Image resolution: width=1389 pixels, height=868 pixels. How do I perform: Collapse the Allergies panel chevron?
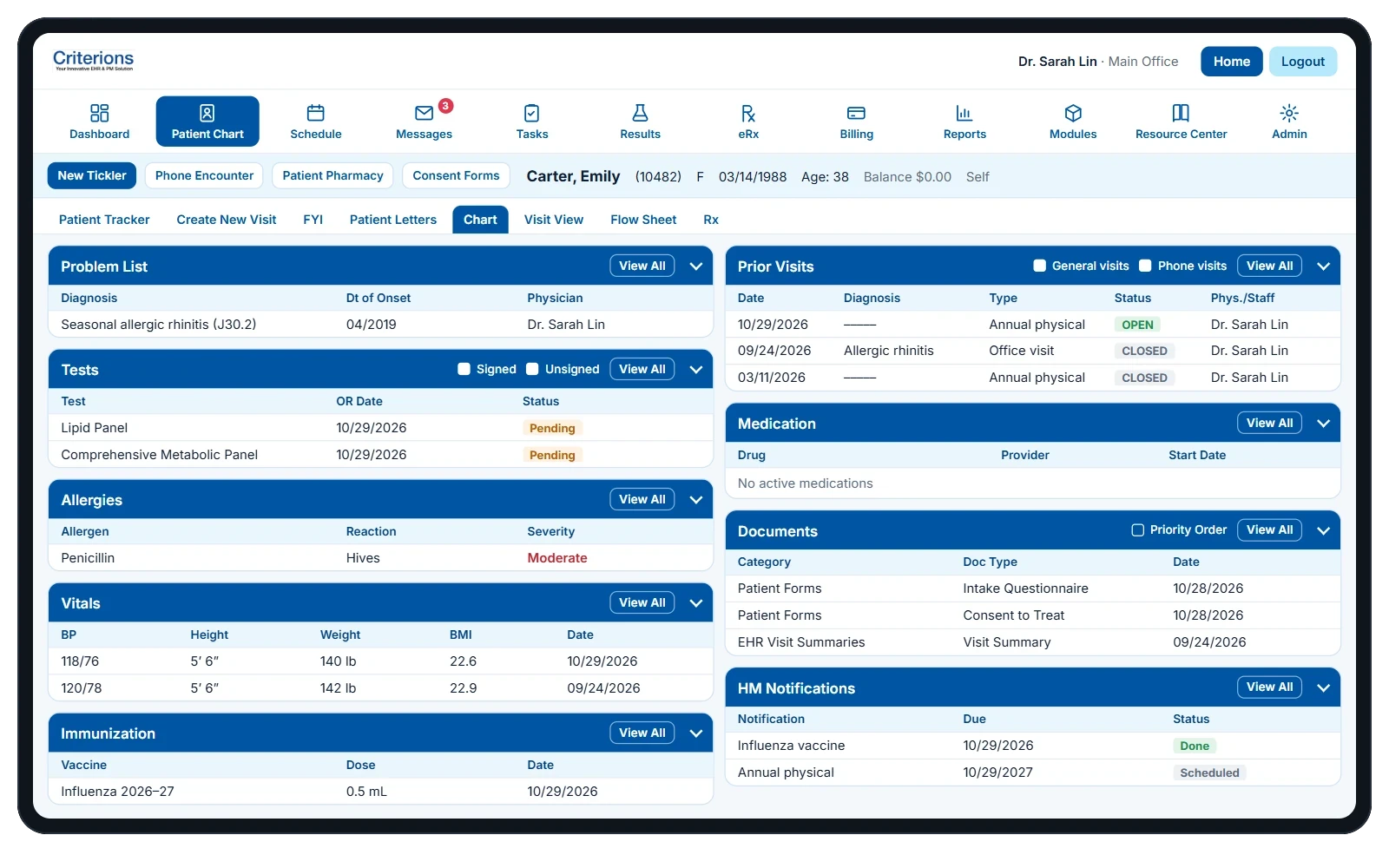pyautogui.click(x=696, y=500)
